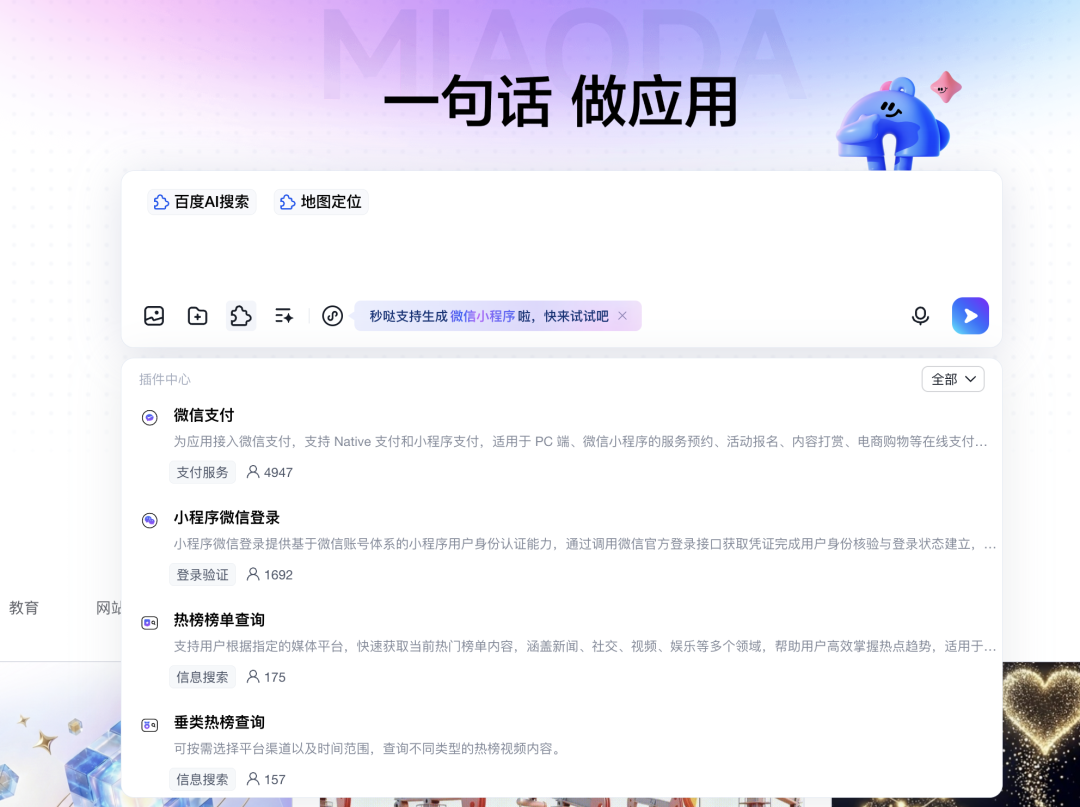Click the 信息搜索 tag under 垂类热榜查询

[x=202, y=779]
